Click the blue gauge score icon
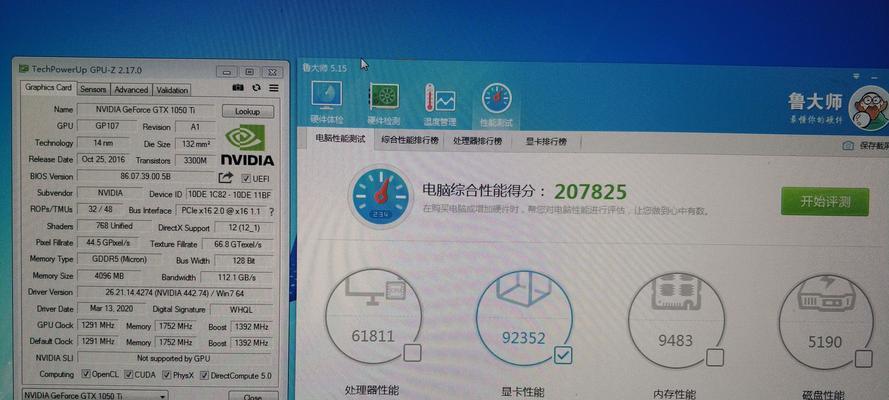The width and height of the screenshot is (889, 400). (x=379, y=195)
